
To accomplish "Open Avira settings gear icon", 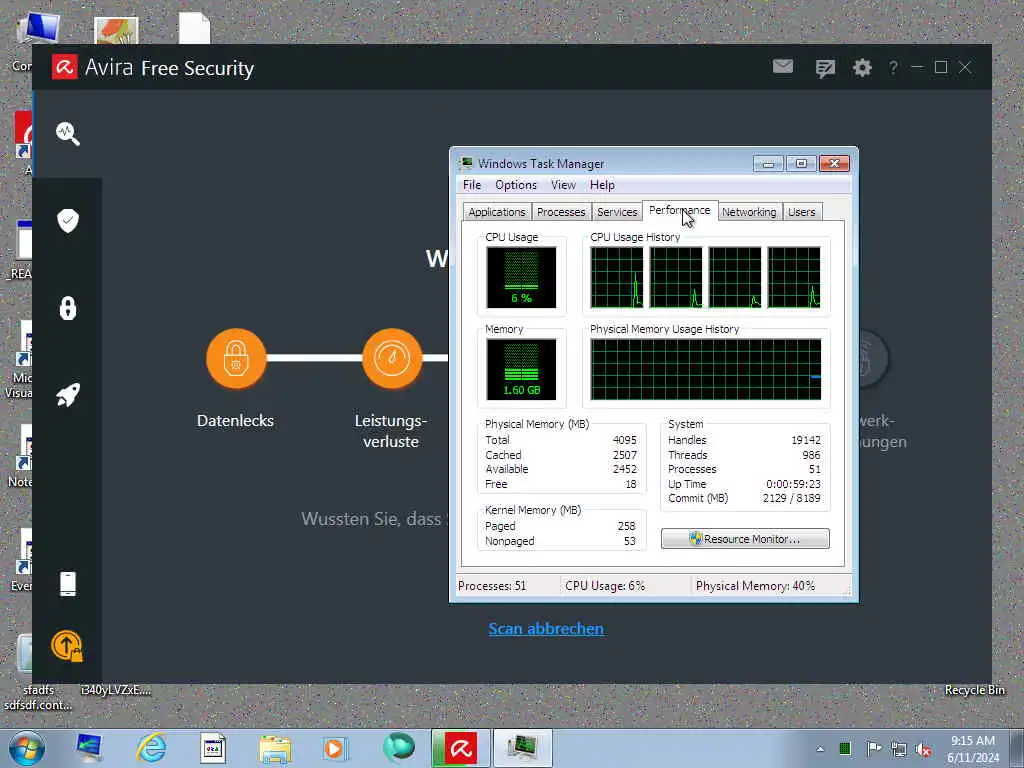I will (862, 67).
